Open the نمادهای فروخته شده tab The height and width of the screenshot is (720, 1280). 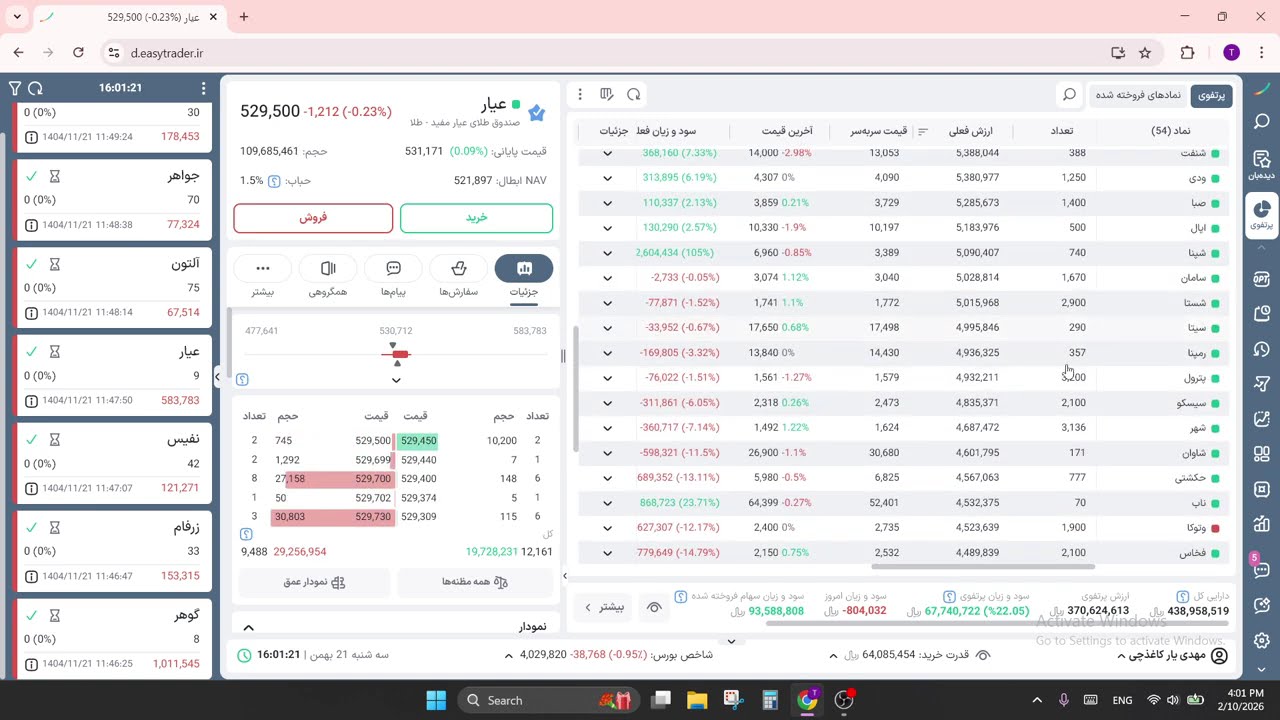tap(1137, 95)
